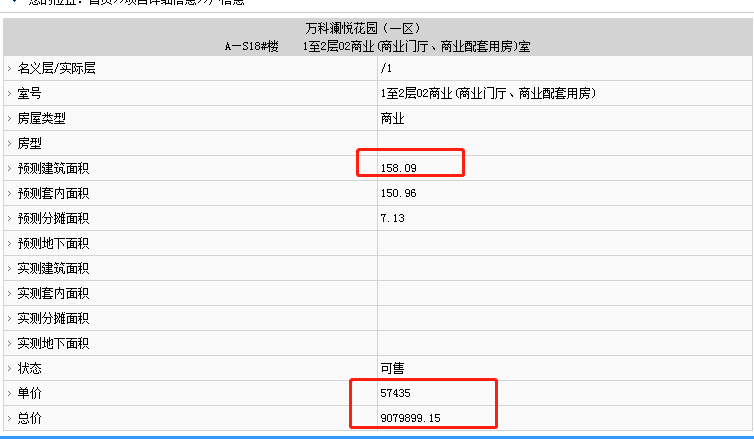Click the arrow bullet beside 单价
Viewport: 754px width, 439px height.
[9, 394]
